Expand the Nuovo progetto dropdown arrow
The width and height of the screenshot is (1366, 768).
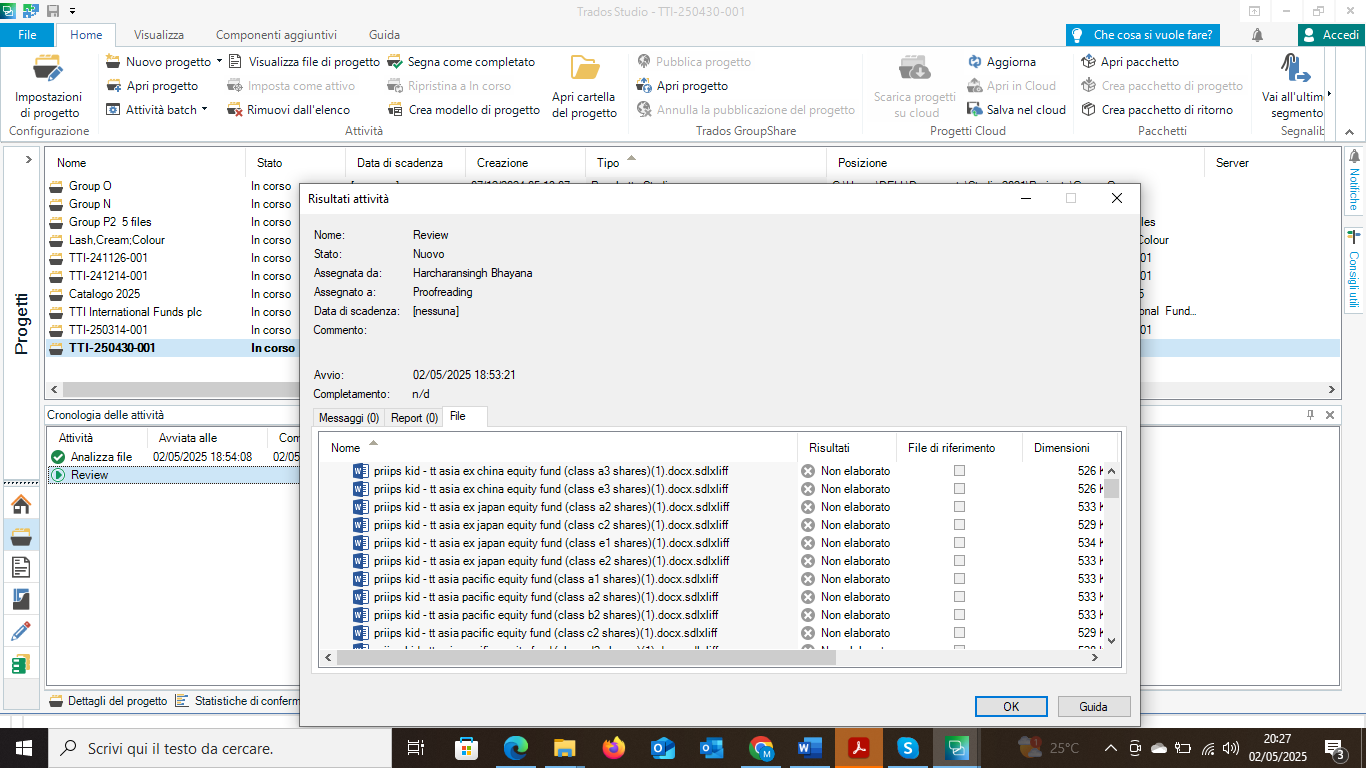(x=219, y=62)
